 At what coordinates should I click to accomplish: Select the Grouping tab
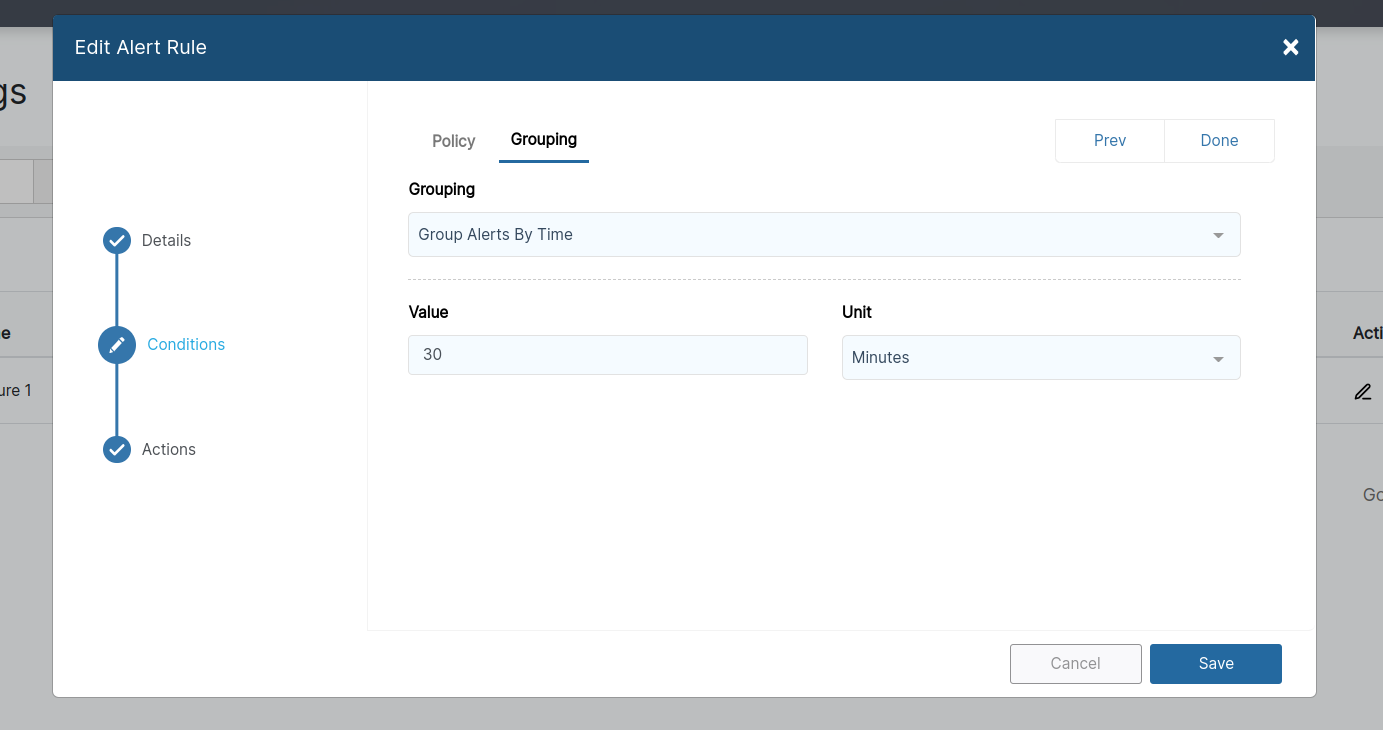(x=543, y=139)
